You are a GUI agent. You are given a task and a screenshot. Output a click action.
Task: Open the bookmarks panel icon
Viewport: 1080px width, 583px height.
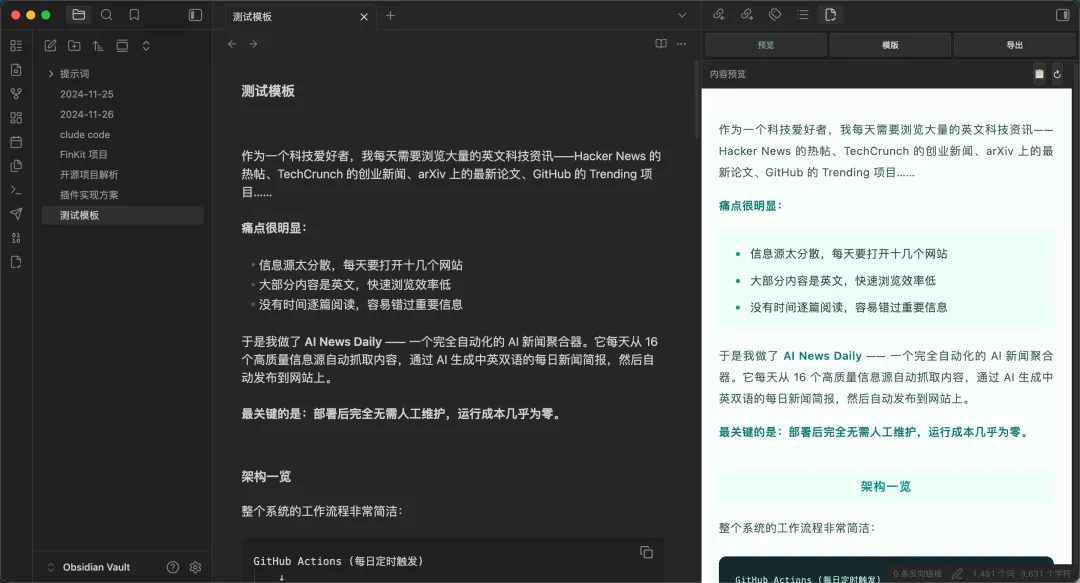coord(134,14)
